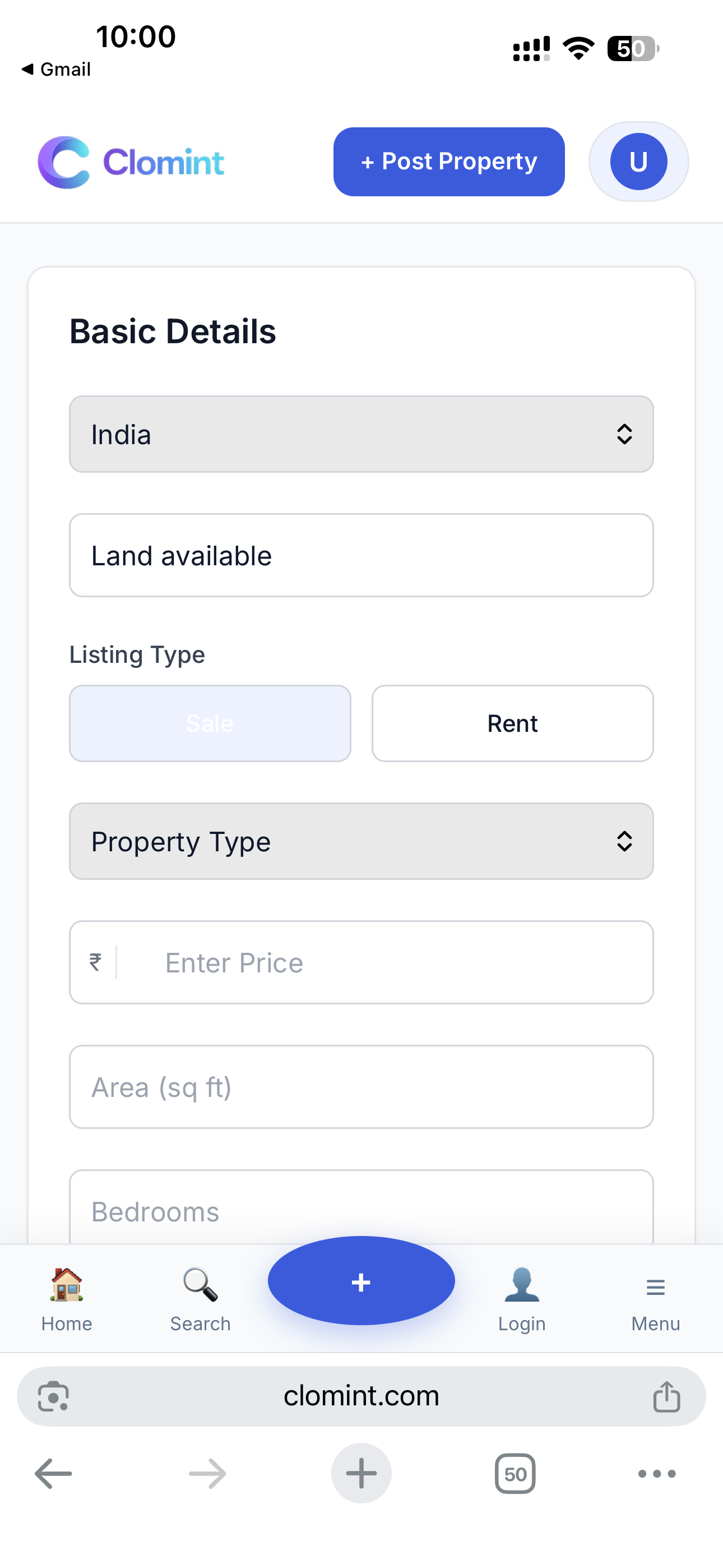The height and width of the screenshot is (1568, 723).
Task: Show the open tabs overview
Action: [x=515, y=1474]
